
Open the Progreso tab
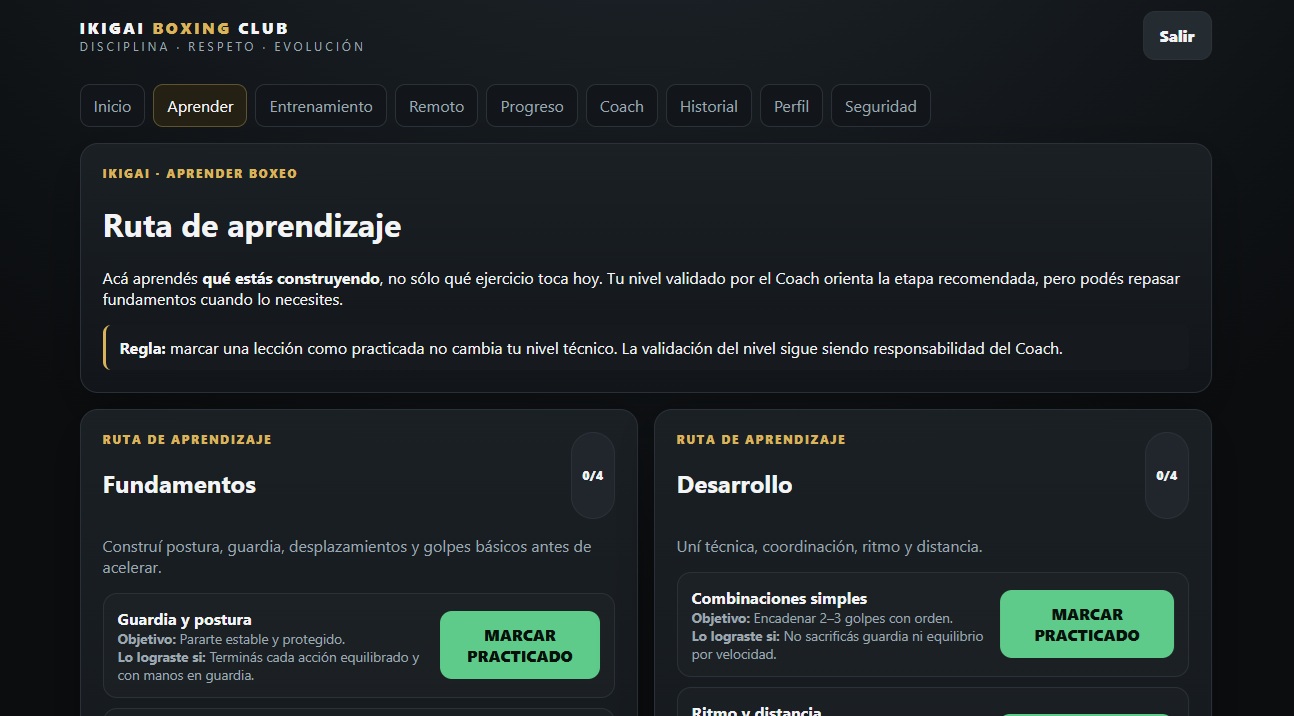pyautogui.click(x=532, y=106)
